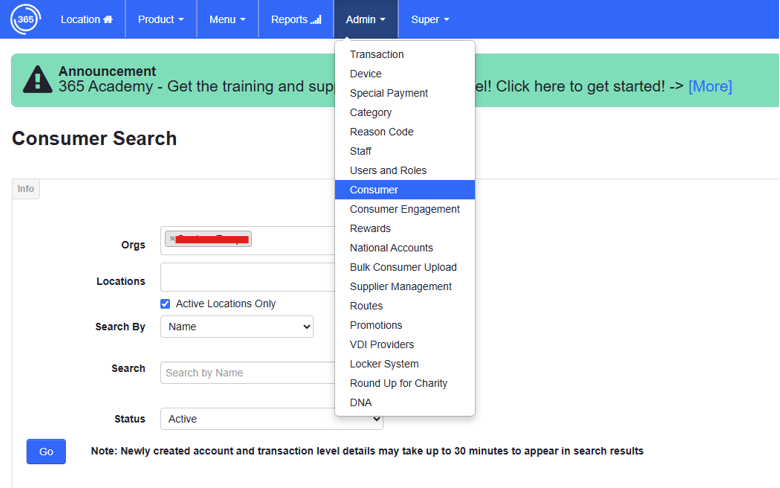
Task: Choose Bulk Consumer Upload
Action: 405,267
